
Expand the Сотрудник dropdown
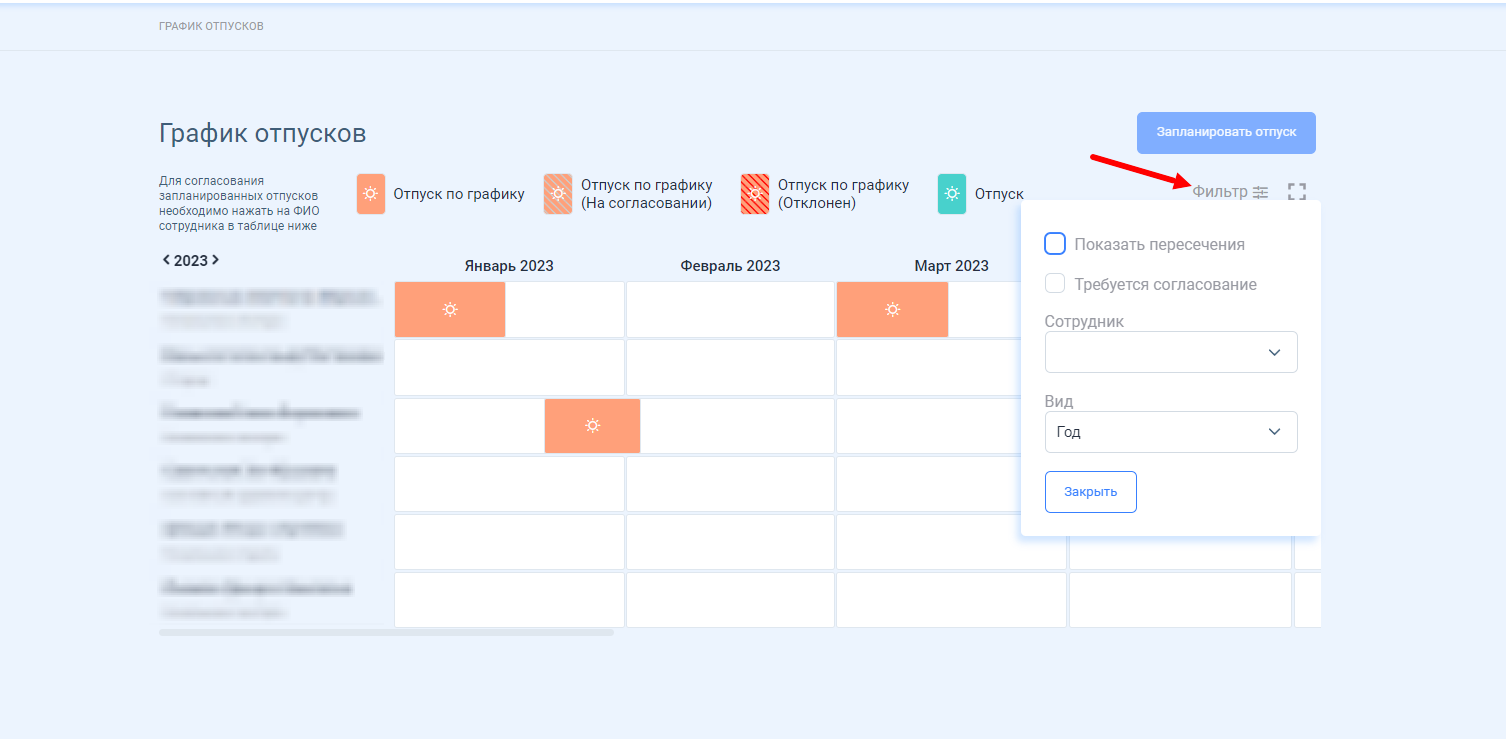(x=1171, y=352)
